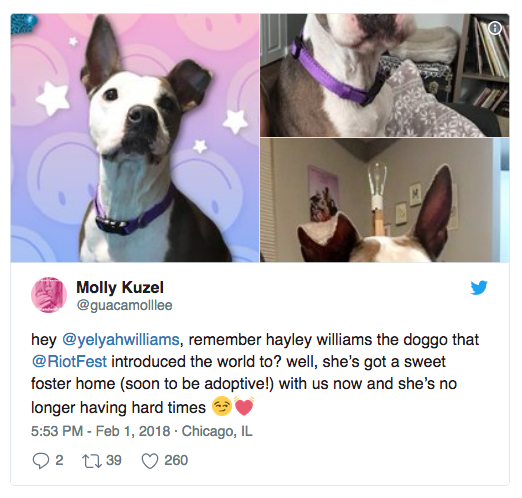Click the retweet arrows icon
522x498 pixels.
(x=91, y=461)
